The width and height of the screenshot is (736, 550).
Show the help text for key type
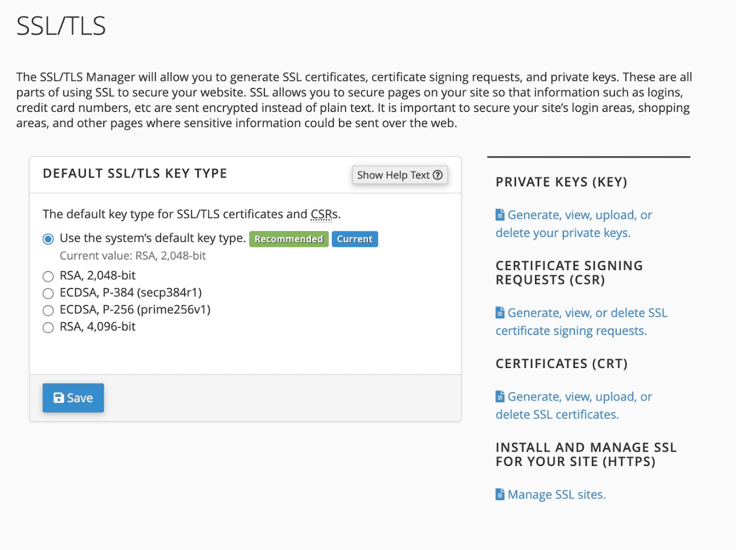[x=399, y=175]
